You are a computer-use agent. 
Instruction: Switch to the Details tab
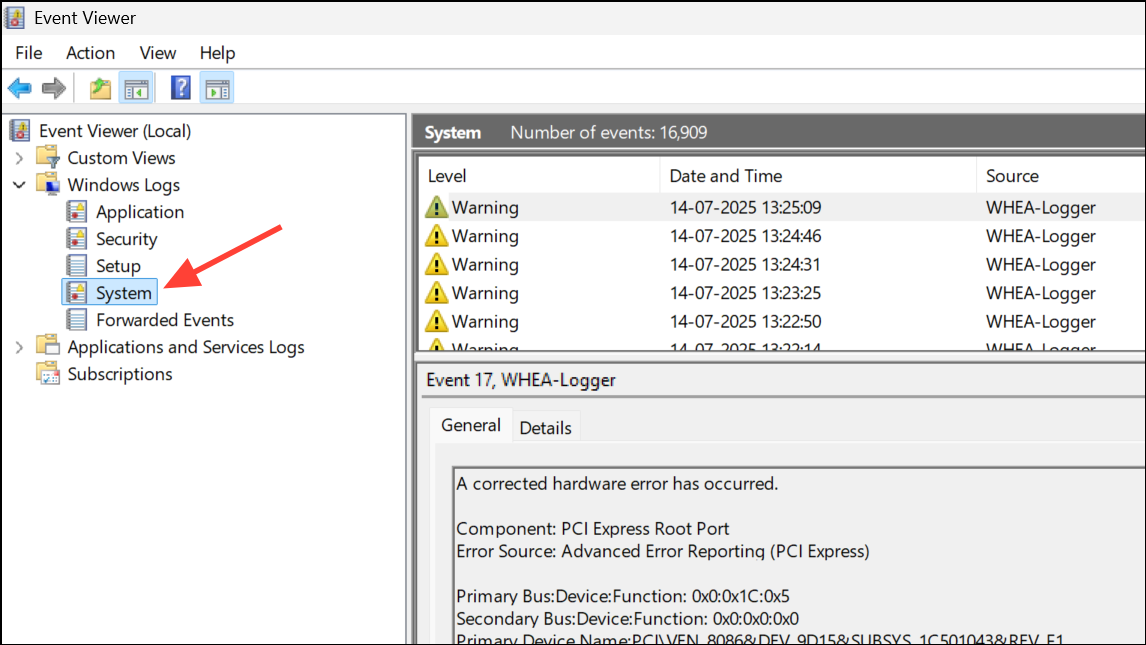[x=545, y=428]
